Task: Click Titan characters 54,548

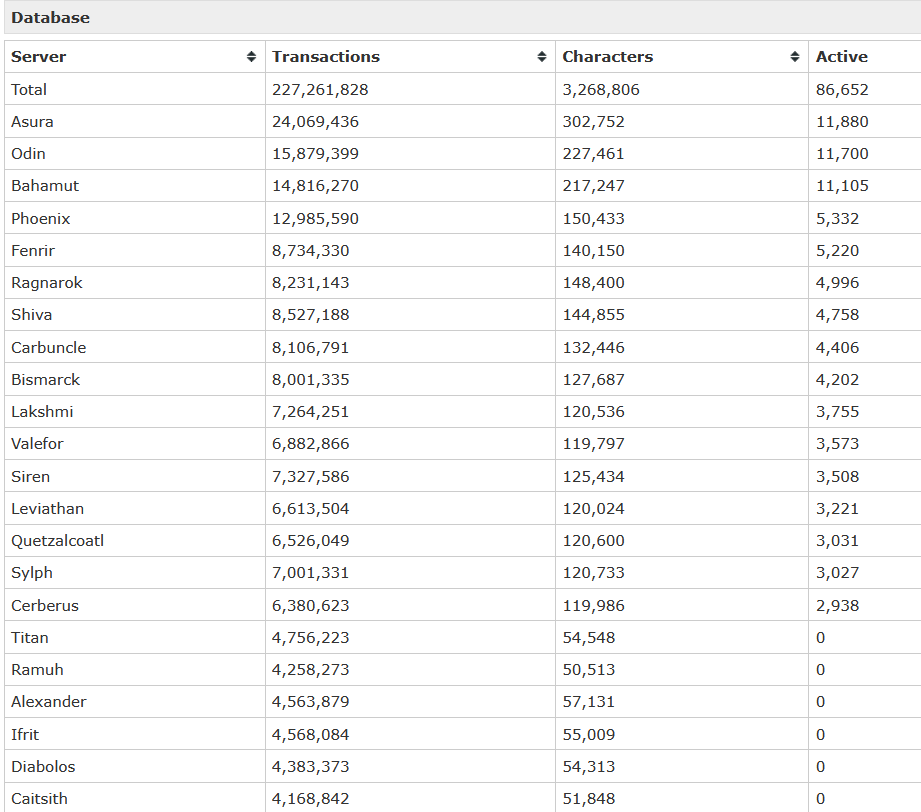Action: [589, 637]
